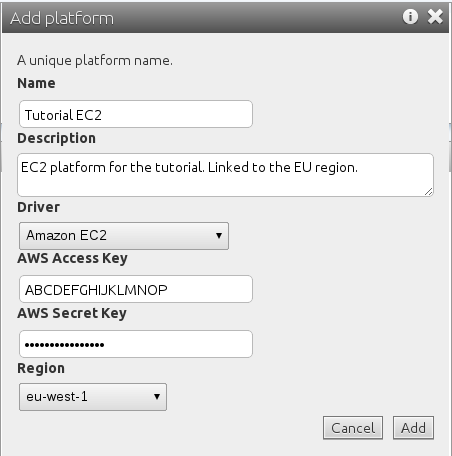Click the Driver dropdown arrow
This screenshot has width=452, height=456.
(x=219, y=236)
